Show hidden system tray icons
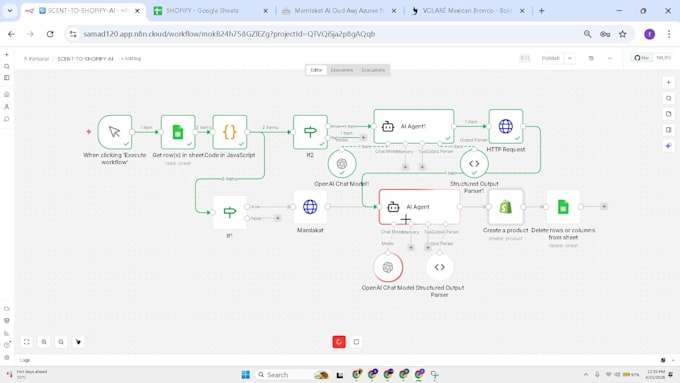This screenshot has width=680, height=383. coord(585,374)
